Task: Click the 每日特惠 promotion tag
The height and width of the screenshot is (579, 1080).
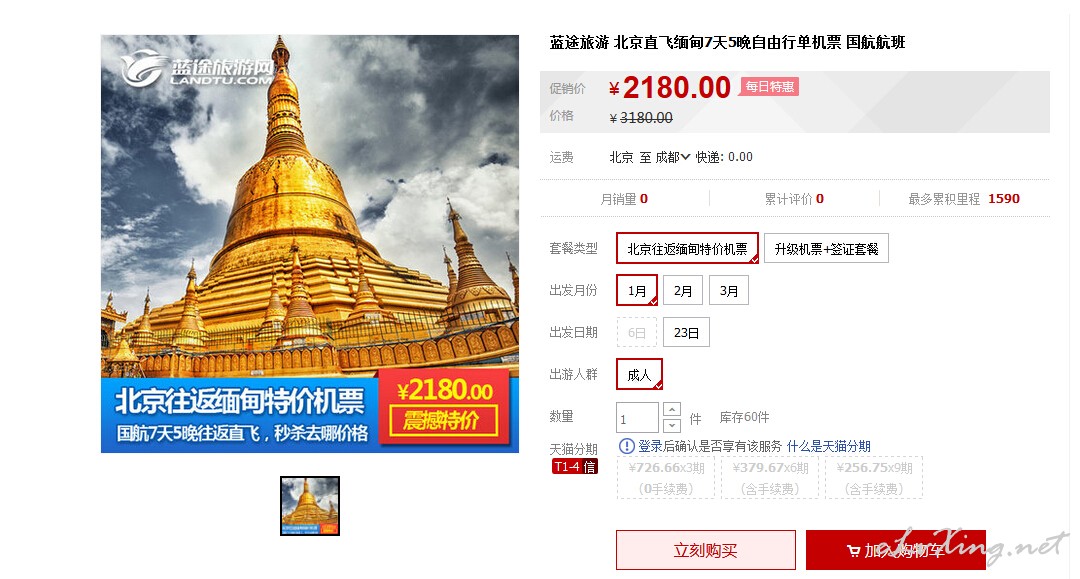Action: 769,87
